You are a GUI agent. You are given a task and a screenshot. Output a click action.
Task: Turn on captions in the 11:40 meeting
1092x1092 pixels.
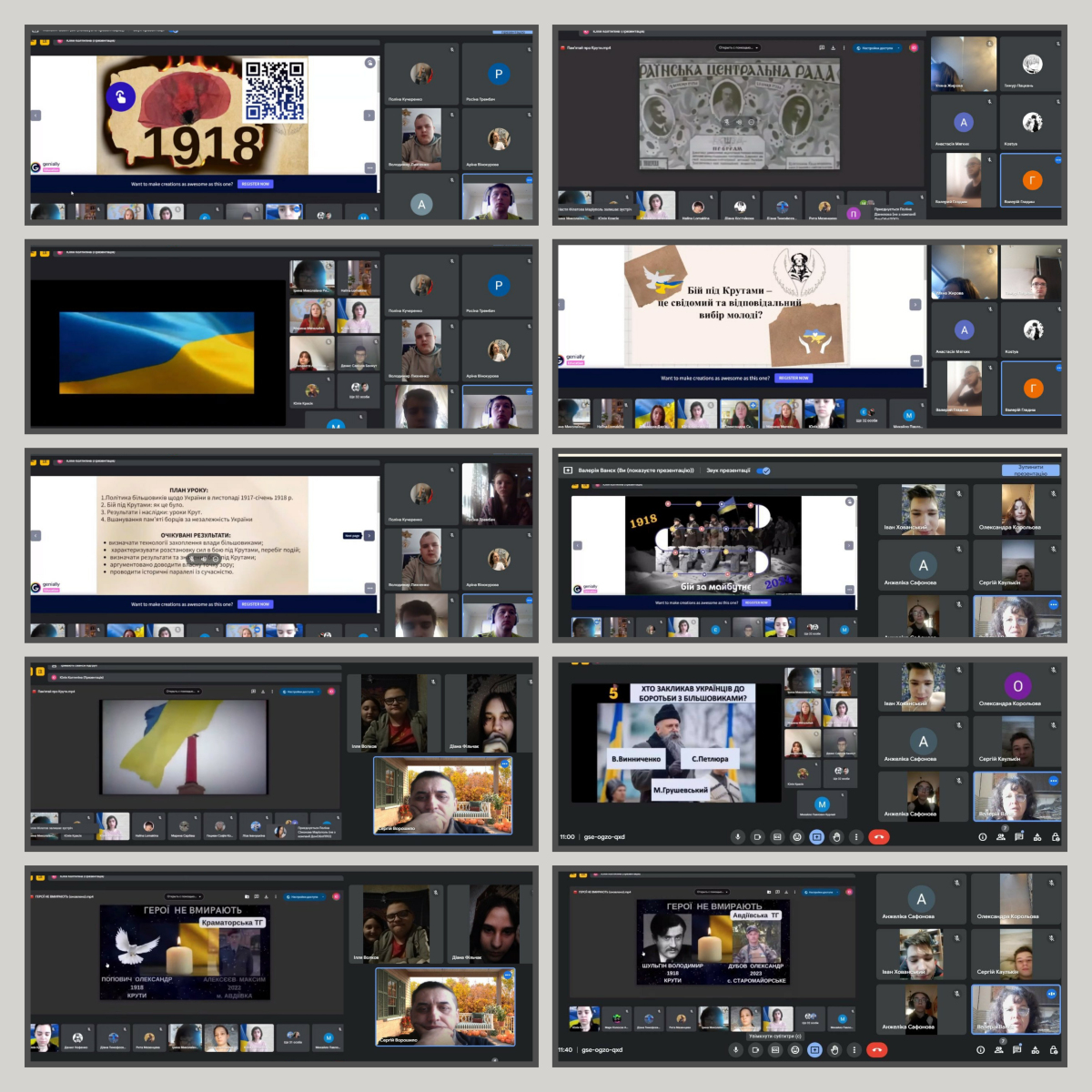775,1049
